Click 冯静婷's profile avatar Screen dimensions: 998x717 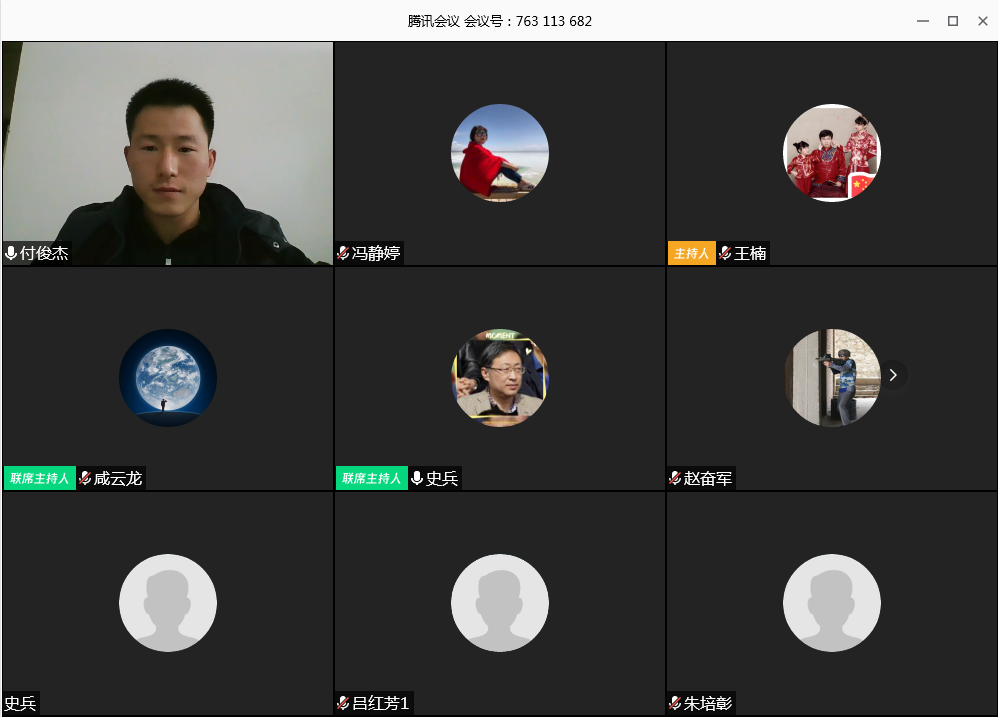499,153
